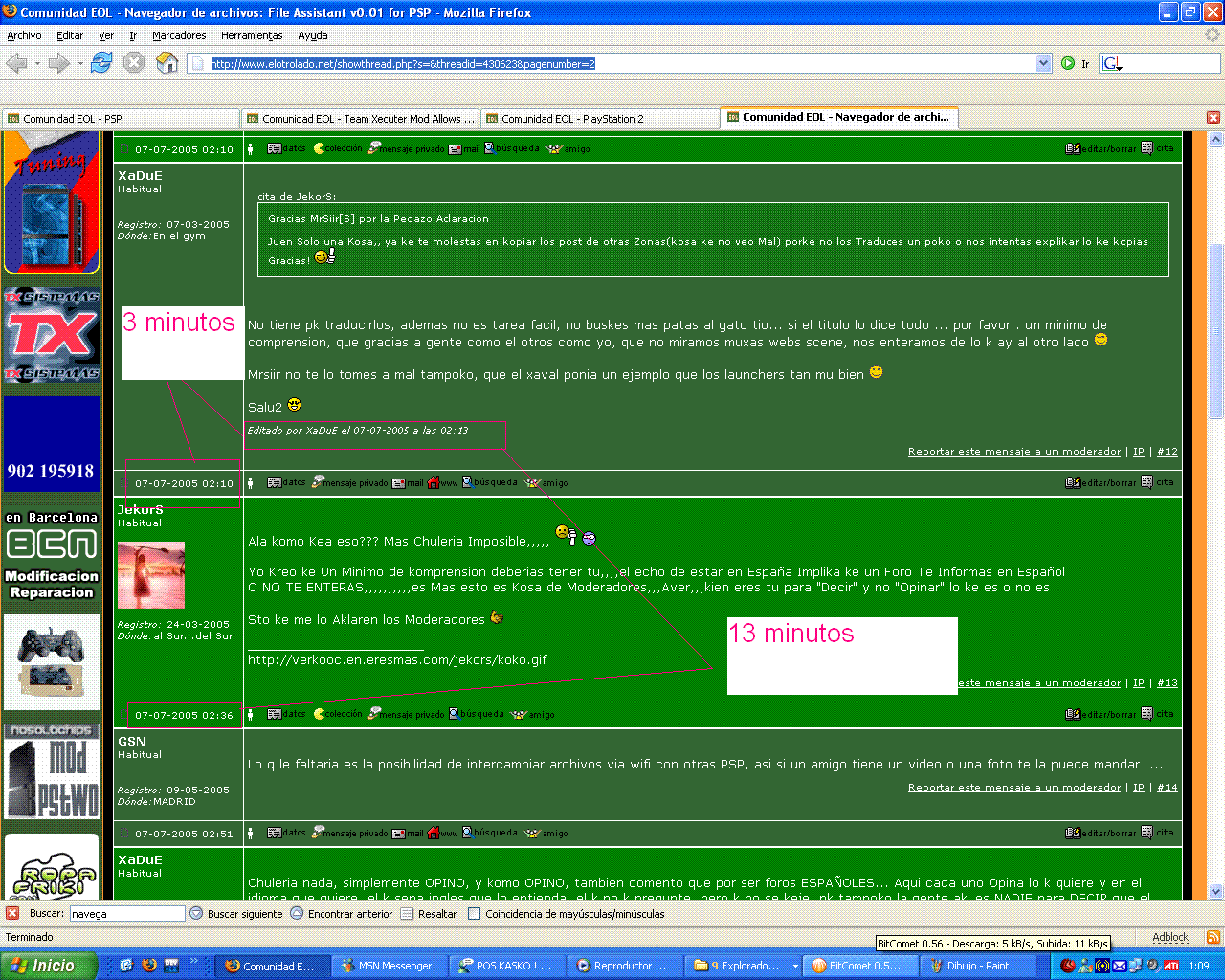Click Reportar este mensaje link for post #12
Image resolution: width=1225 pixels, height=980 pixels.
[1014, 452]
